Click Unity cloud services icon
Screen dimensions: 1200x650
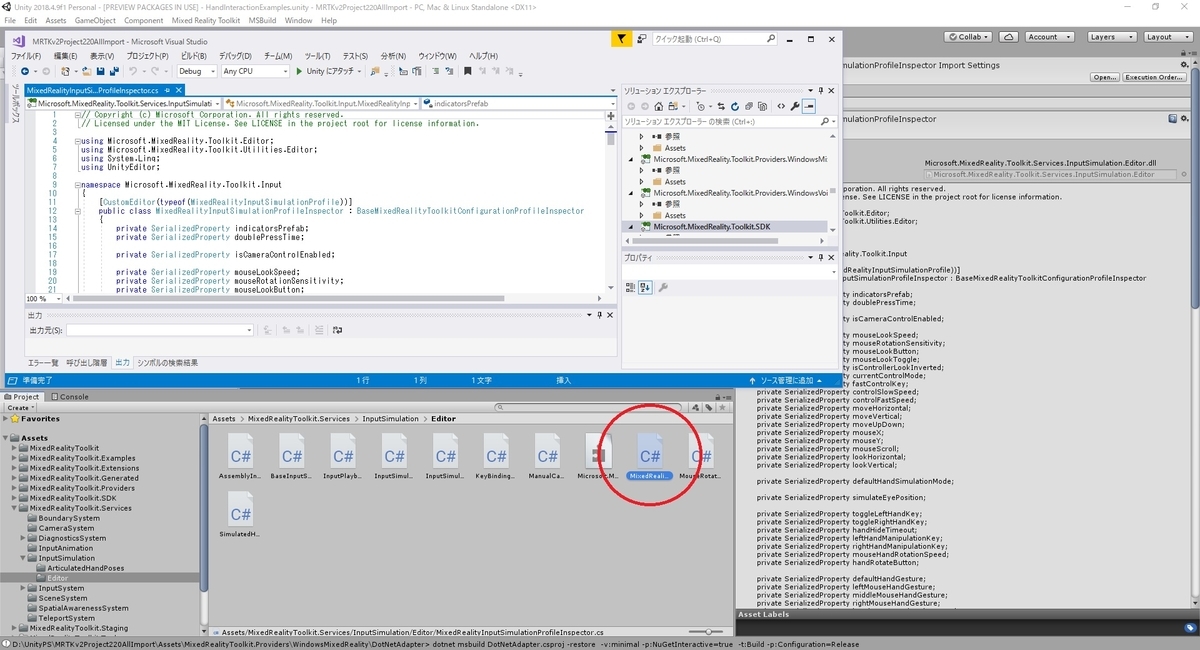point(1009,37)
